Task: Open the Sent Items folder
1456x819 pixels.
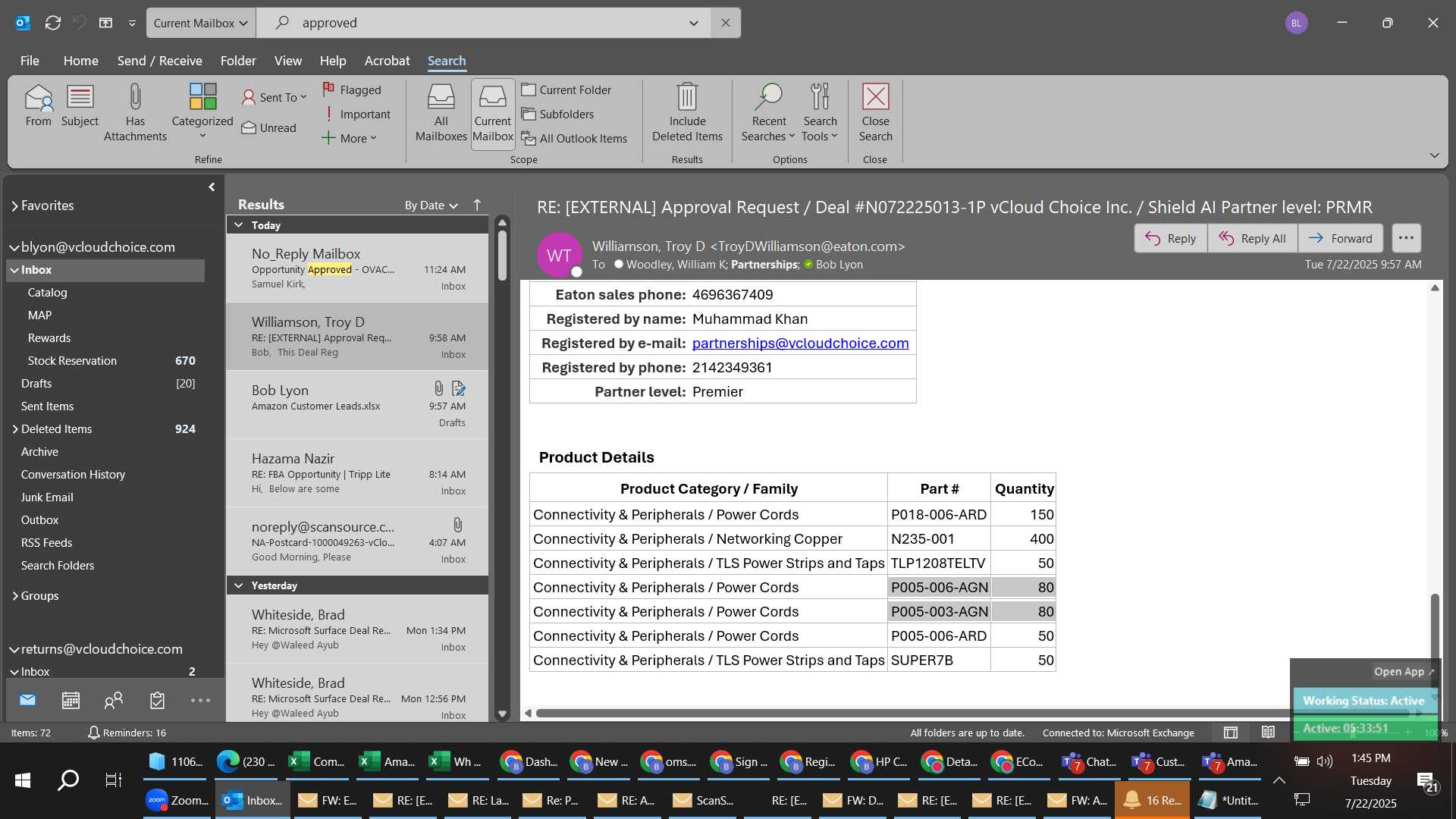Action: (106, 406)
